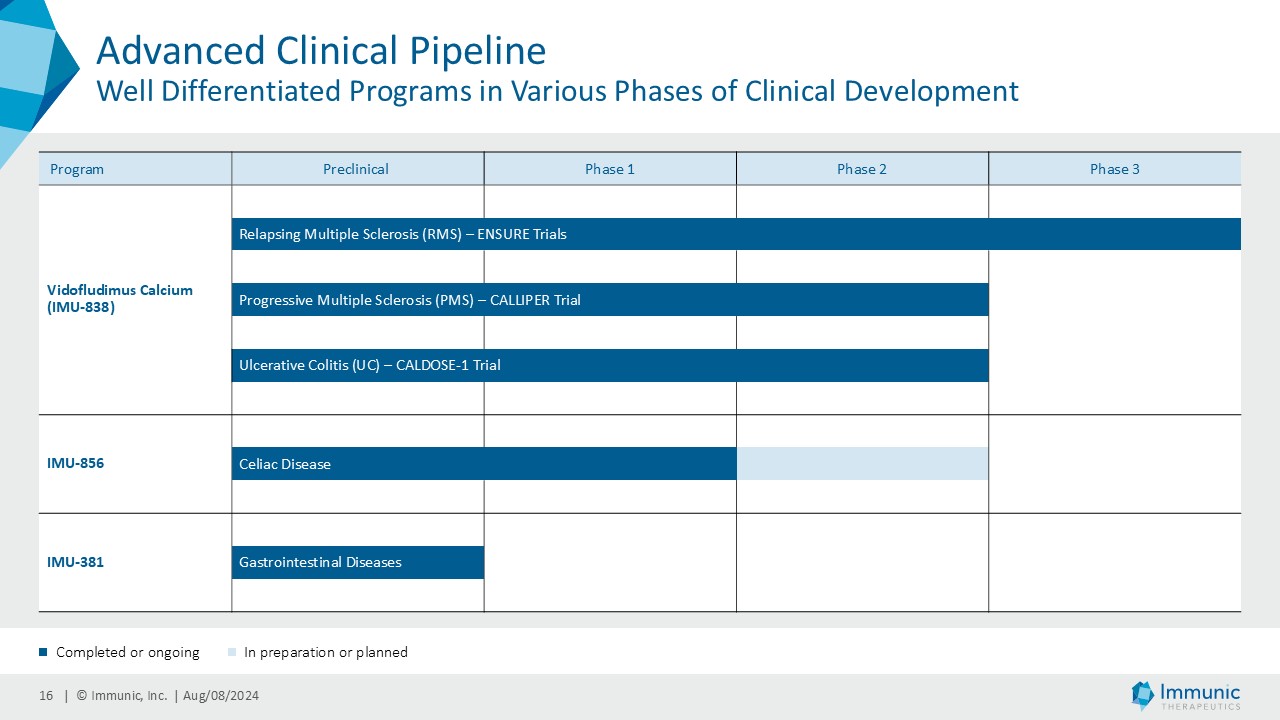Click the Gastrointestinal Diseases bar
Viewport: 1280px width, 720px height.
[x=358, y=562]
